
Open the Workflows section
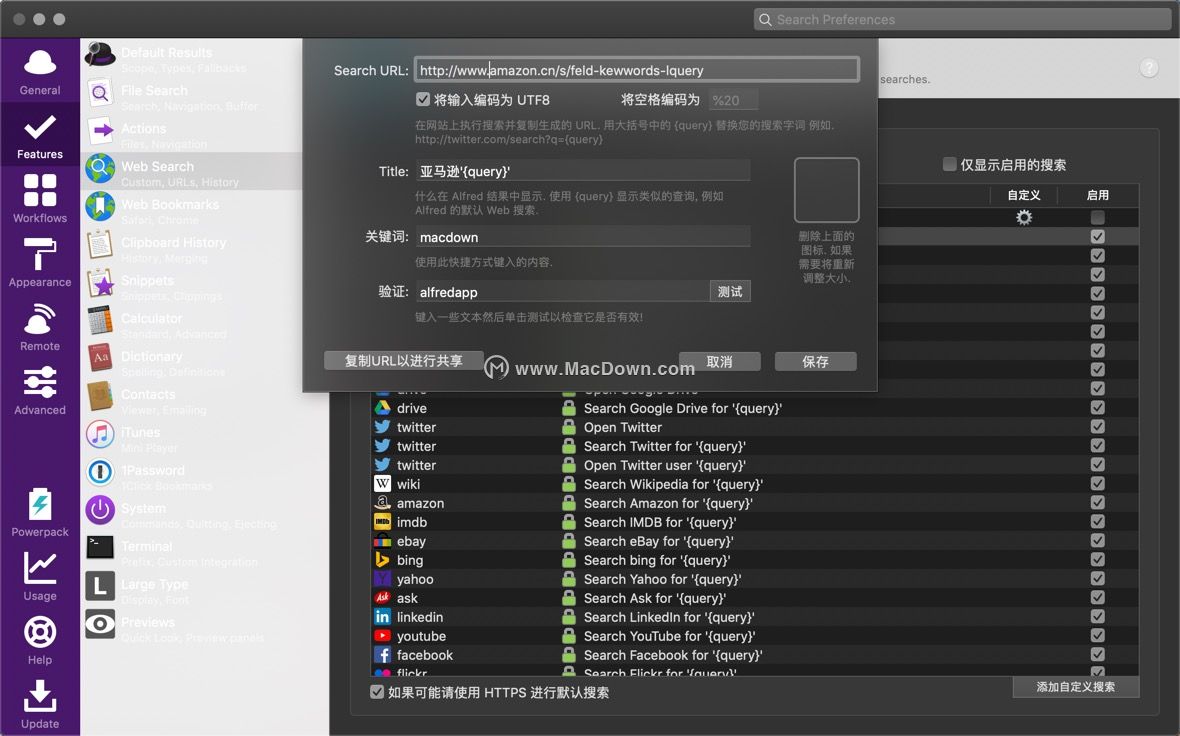point(40,199)
